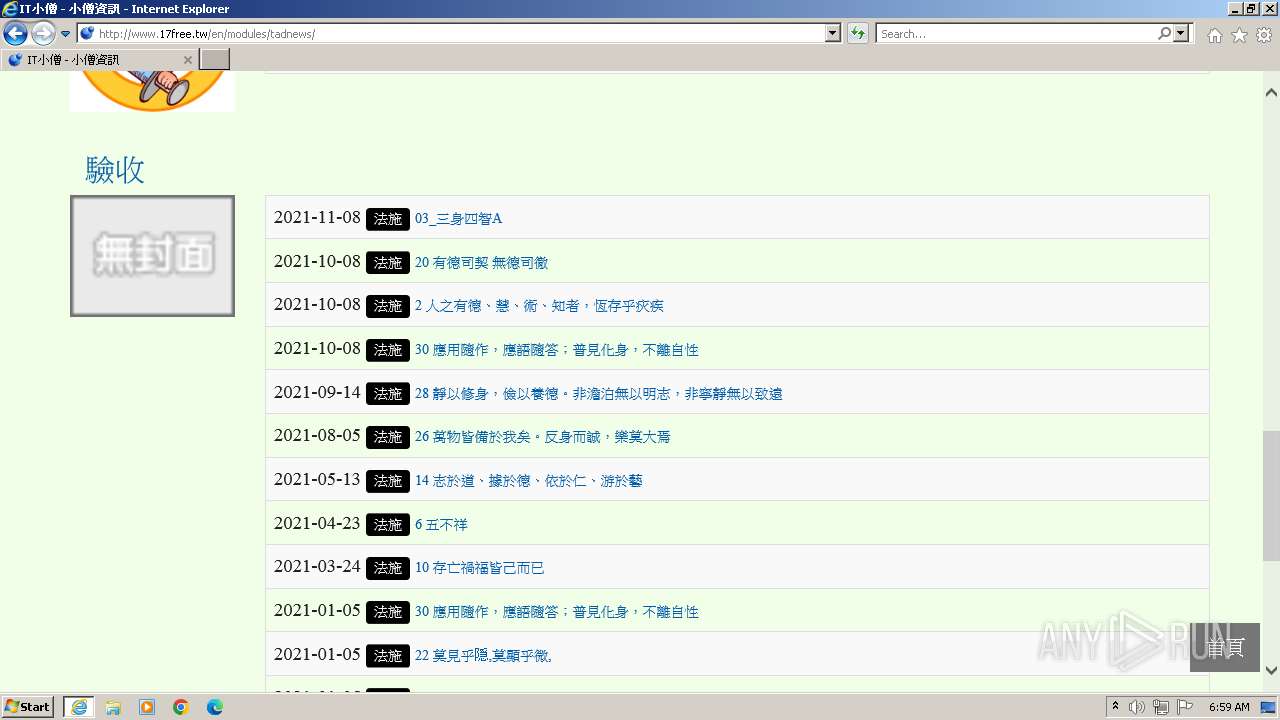The image size is (1280, 720).
Task: Open the recent pages dropdown arrow
Action: 66,34
